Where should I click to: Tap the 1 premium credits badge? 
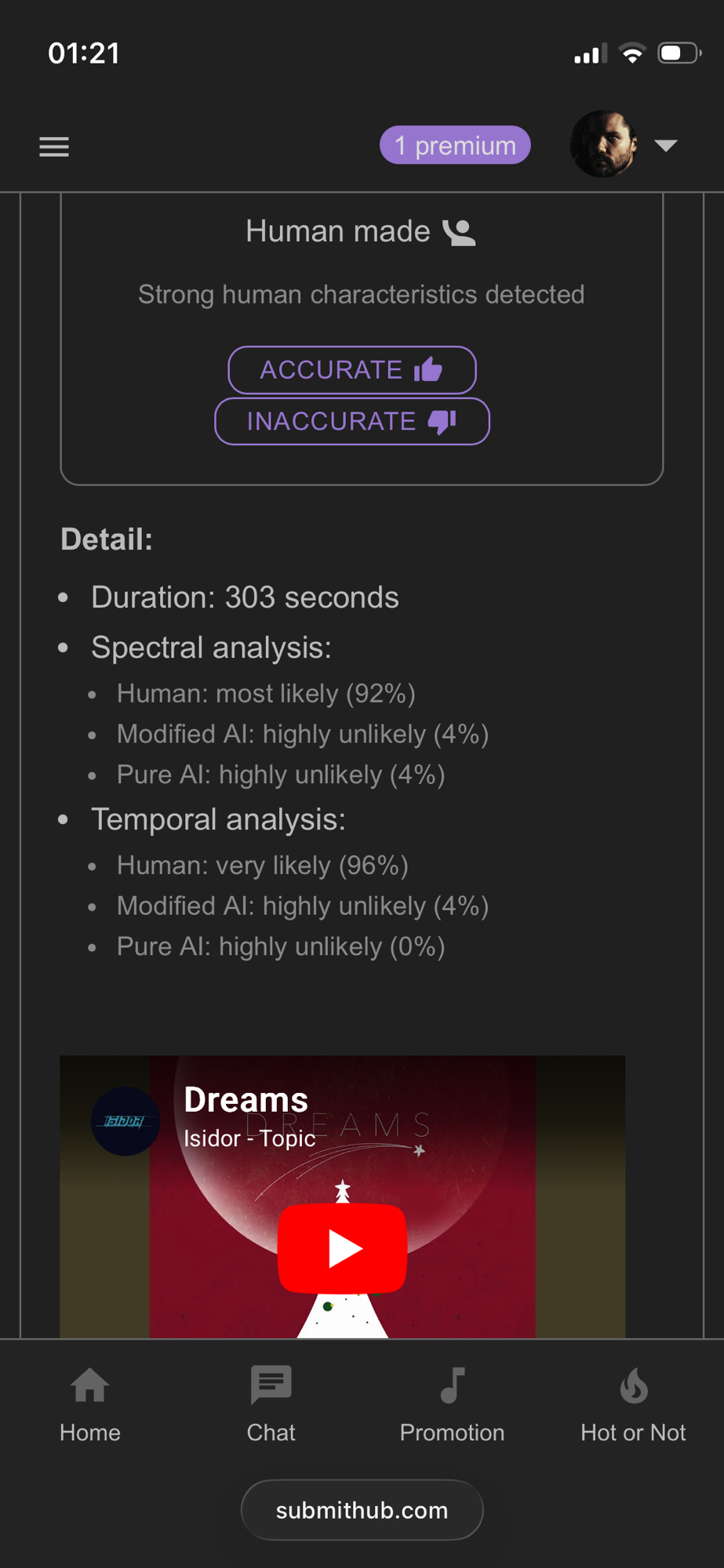(455, 146)
